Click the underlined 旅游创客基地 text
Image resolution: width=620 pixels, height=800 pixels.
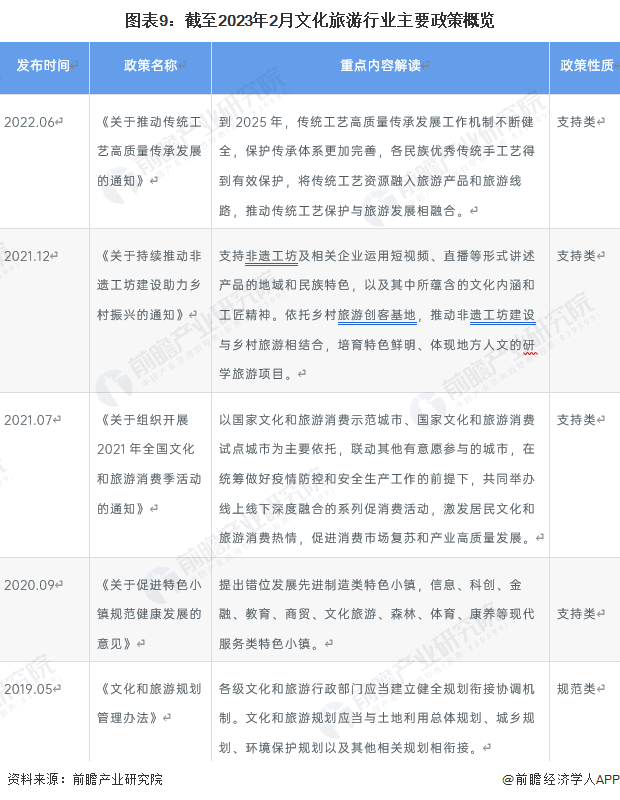[377, 315]
